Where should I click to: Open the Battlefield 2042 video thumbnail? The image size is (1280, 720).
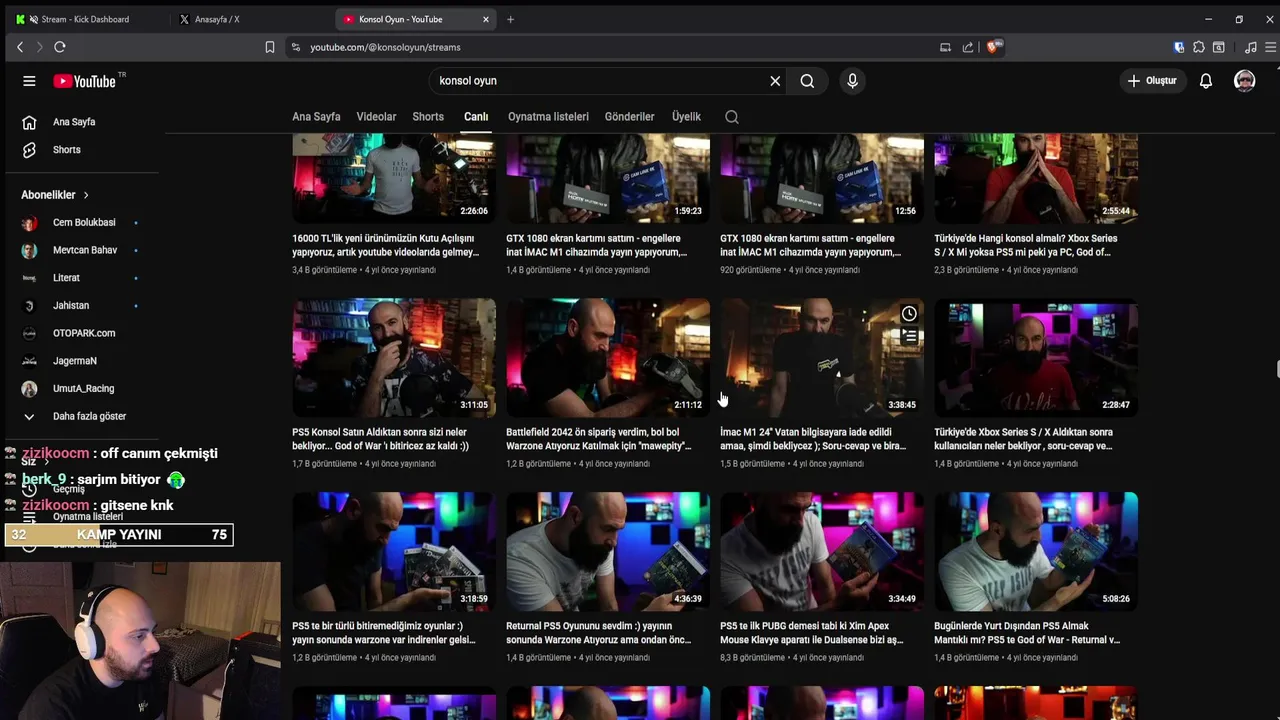click(608, 357)
